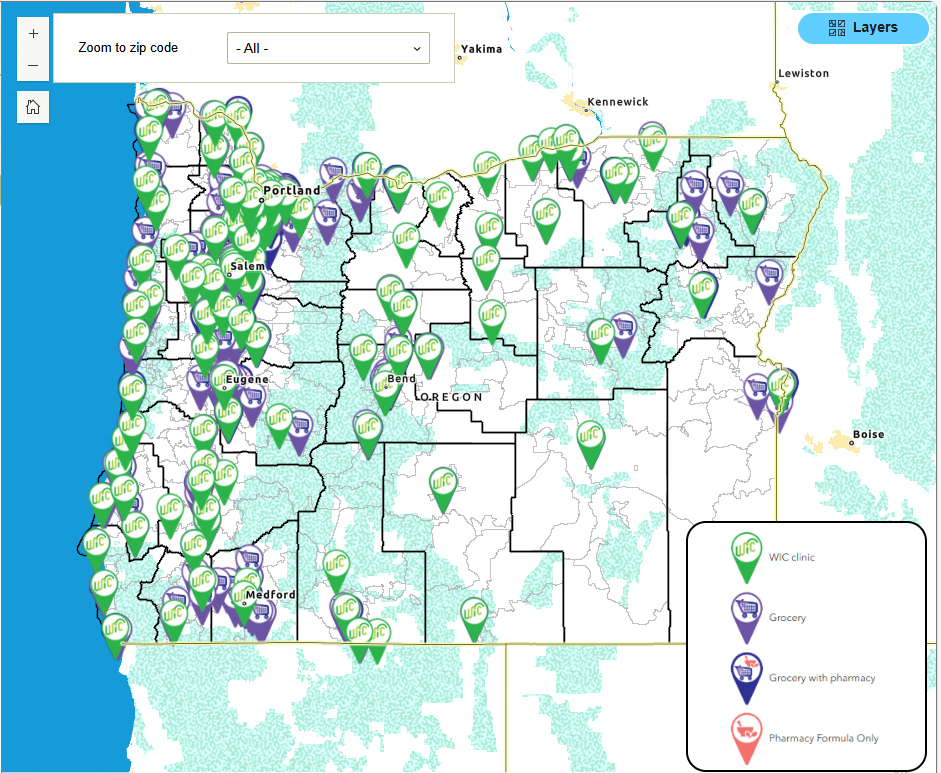This screenshot has width=941, height=773.
Task: Zoom out with the minus button
Action: pos(33,65)
